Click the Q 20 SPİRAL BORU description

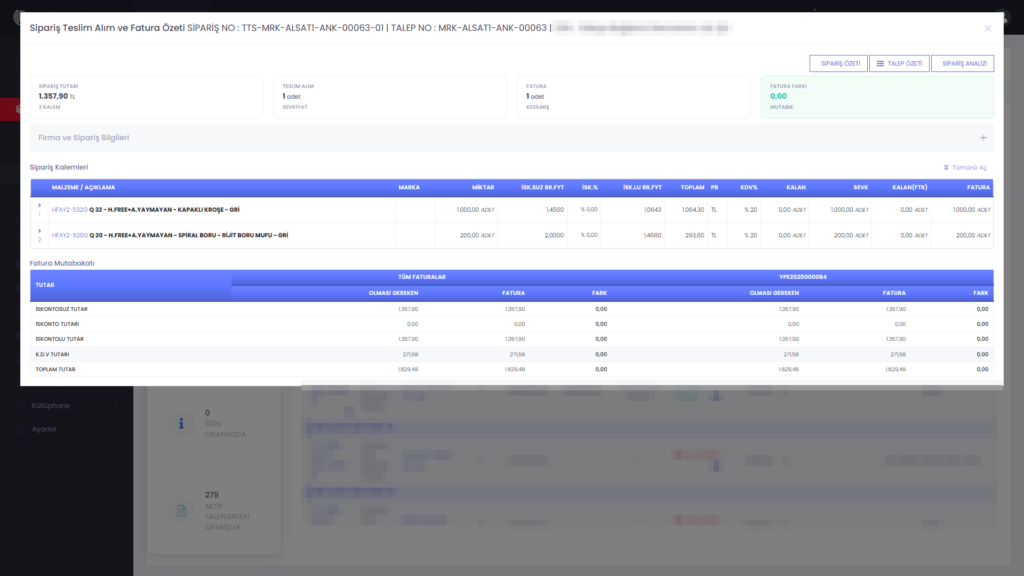point(189,235)
